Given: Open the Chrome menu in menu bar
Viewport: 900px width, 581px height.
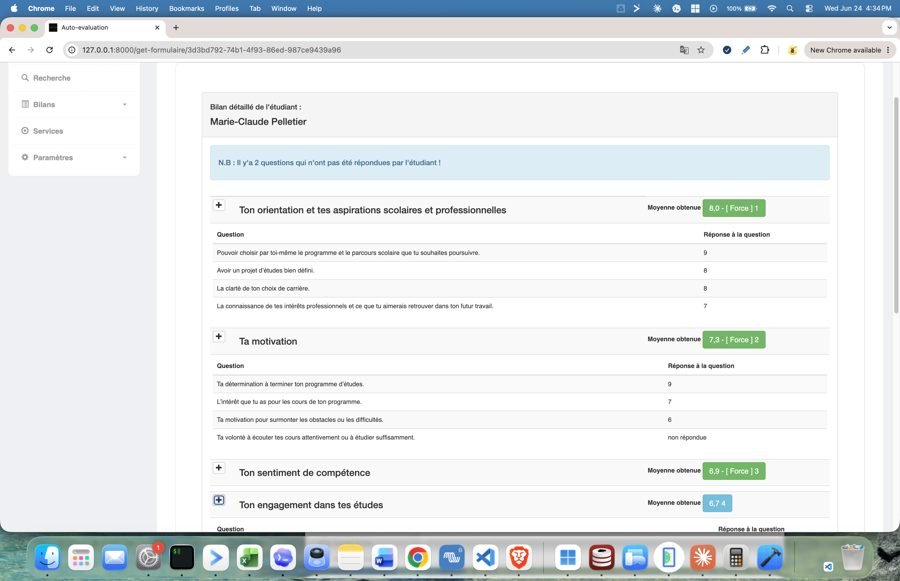Looking at the screenshot, I should click(41, 9).
